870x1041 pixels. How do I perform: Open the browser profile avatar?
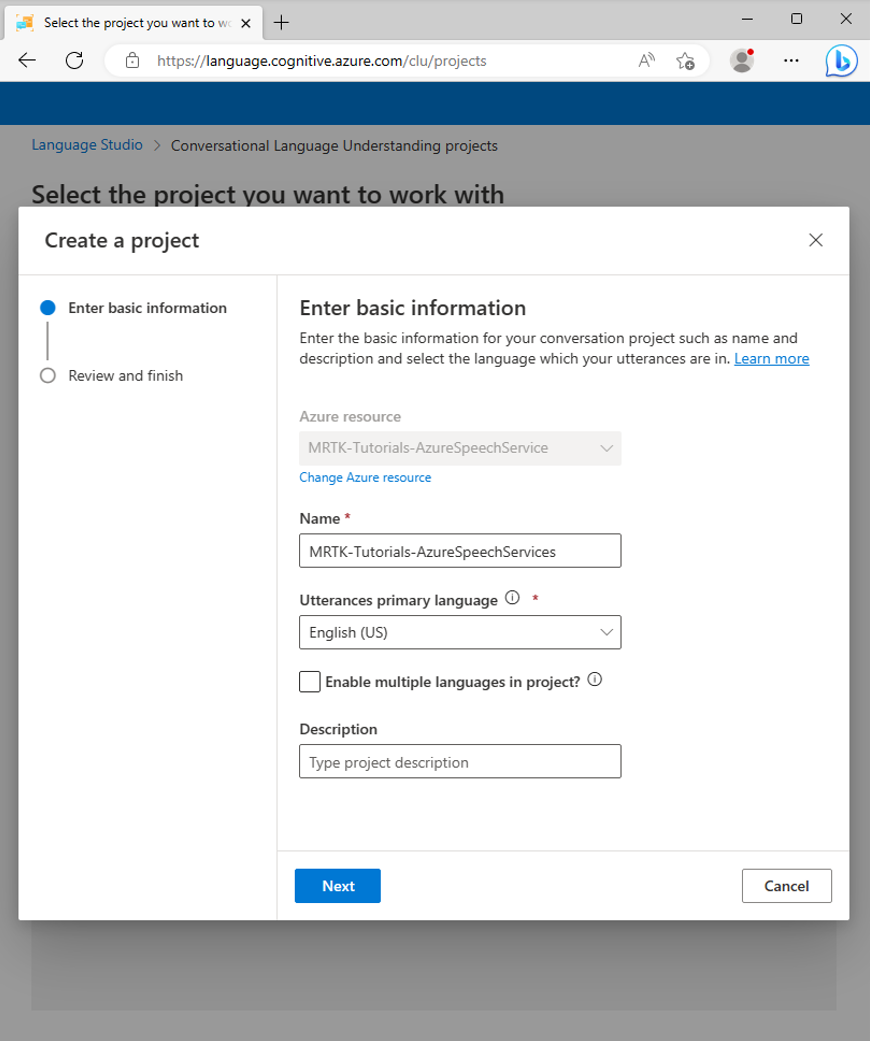point(742,60)
